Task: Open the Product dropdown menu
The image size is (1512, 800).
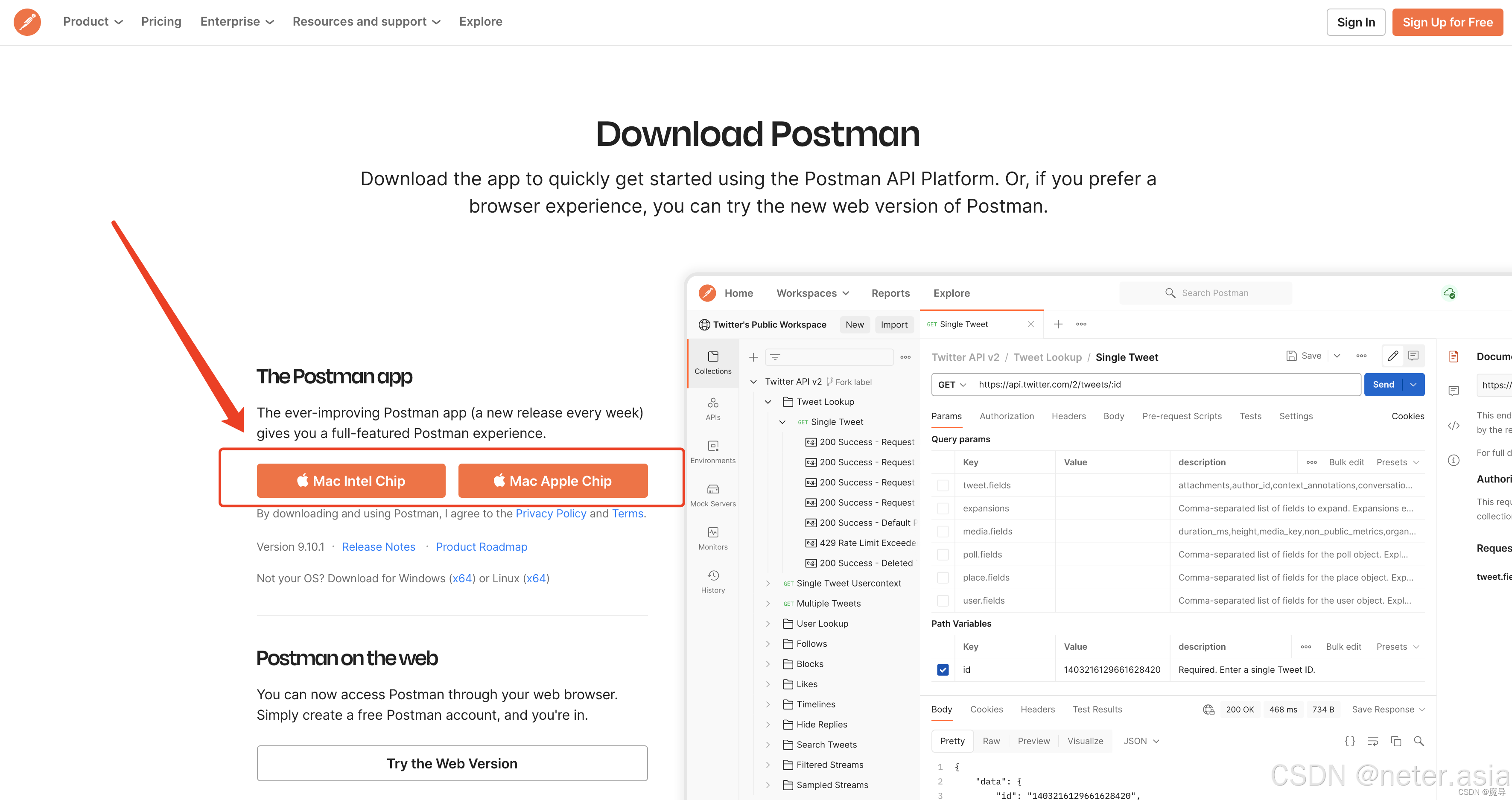Action: coord(93,22)
